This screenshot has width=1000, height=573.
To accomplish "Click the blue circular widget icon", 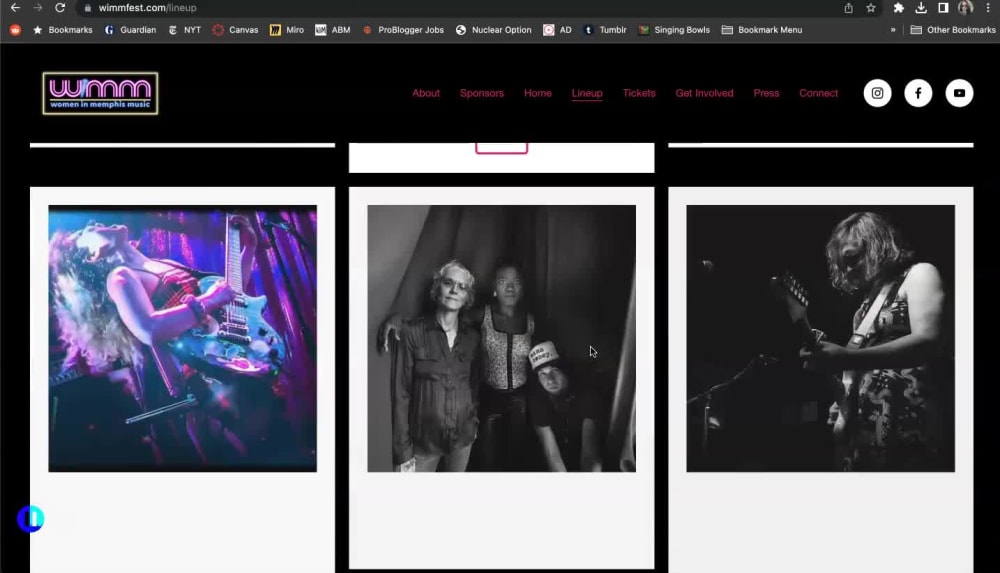I will click(x=31, y=519).
